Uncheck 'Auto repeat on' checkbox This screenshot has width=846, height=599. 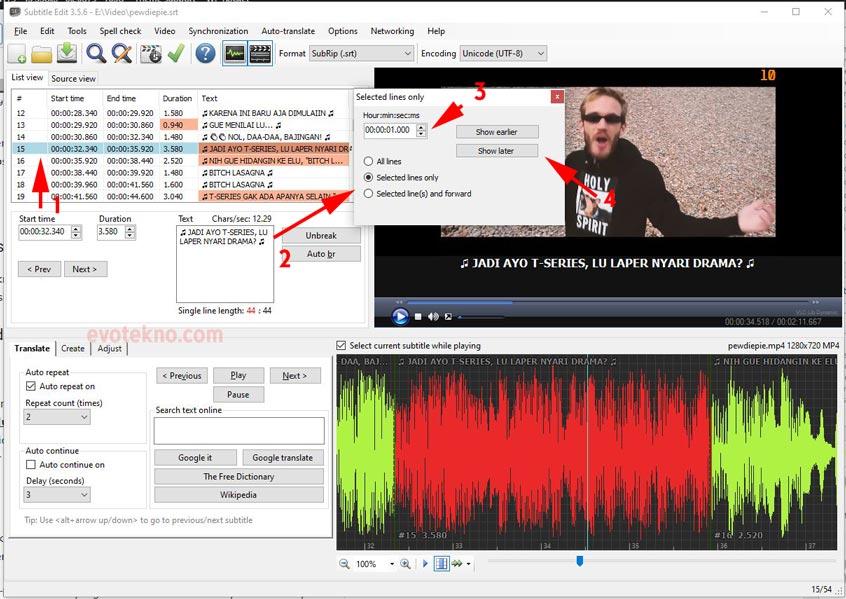pyautogui.click(x=31, y=386)
